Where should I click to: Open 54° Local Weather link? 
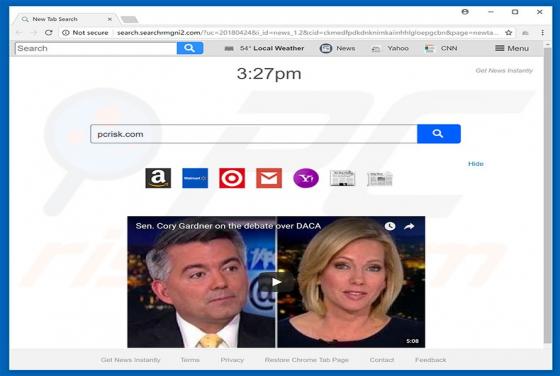[264, 48]
